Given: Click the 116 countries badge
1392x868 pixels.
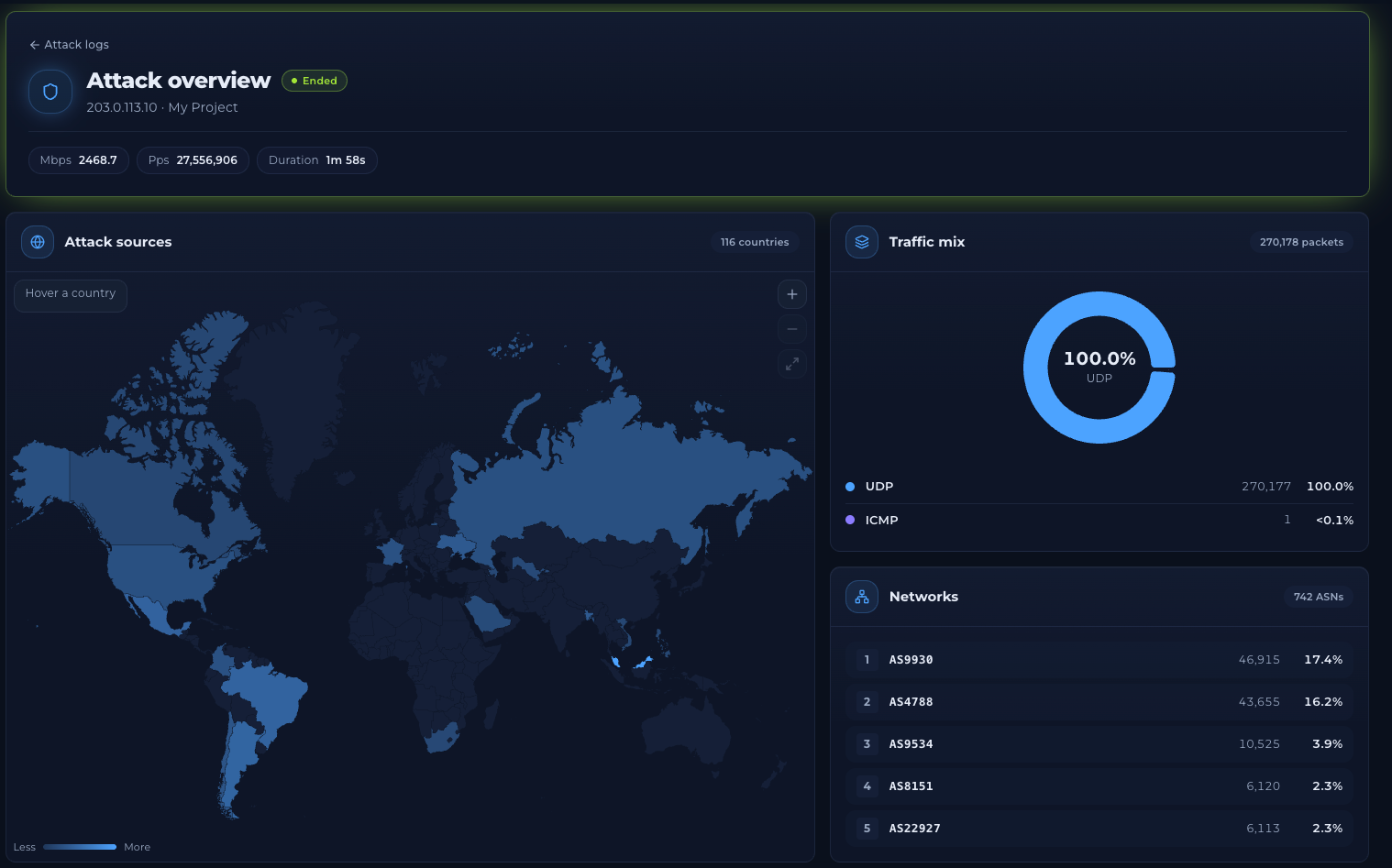Looking at the screenshot, I should pyautogui.click(x=755, y=242).
